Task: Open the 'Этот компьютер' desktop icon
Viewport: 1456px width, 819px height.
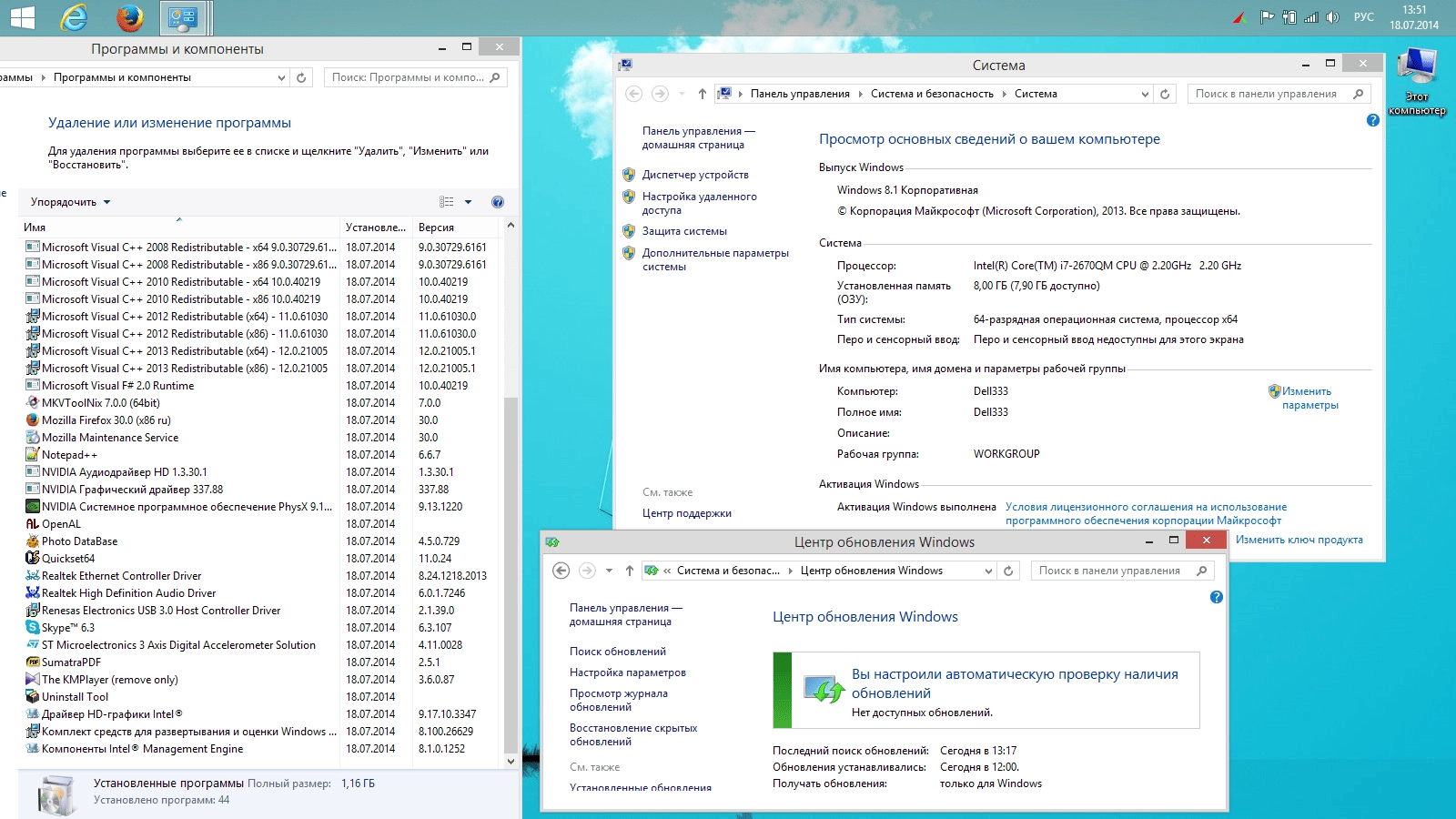Action: tap(1417, 80)
